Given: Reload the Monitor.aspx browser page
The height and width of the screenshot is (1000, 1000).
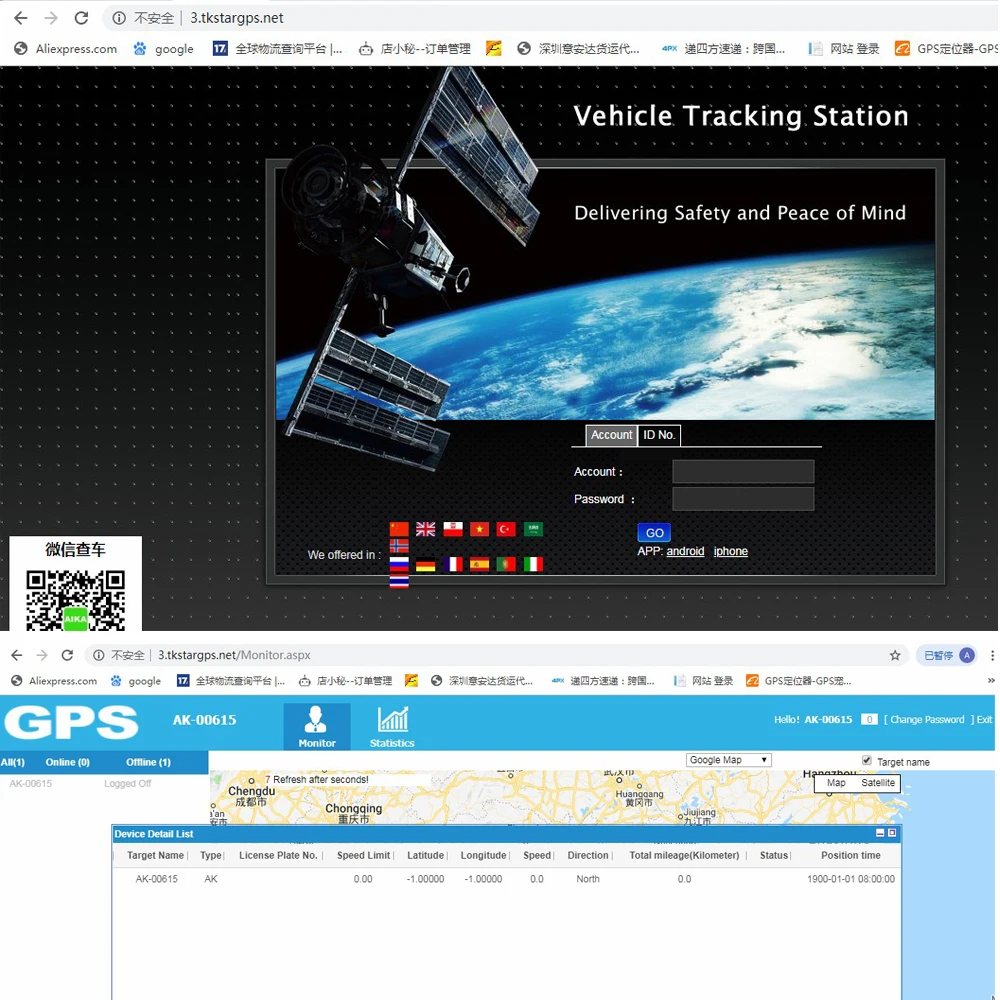Looking at the screenshot, I should (x=67, y=655).
